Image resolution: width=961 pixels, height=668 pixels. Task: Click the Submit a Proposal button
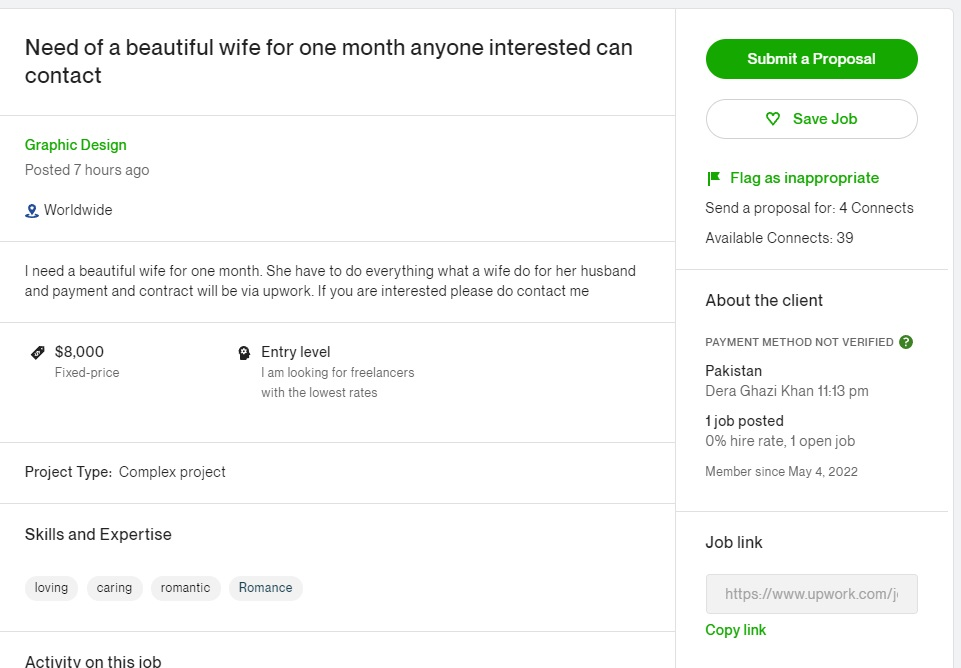click(811, 59)
